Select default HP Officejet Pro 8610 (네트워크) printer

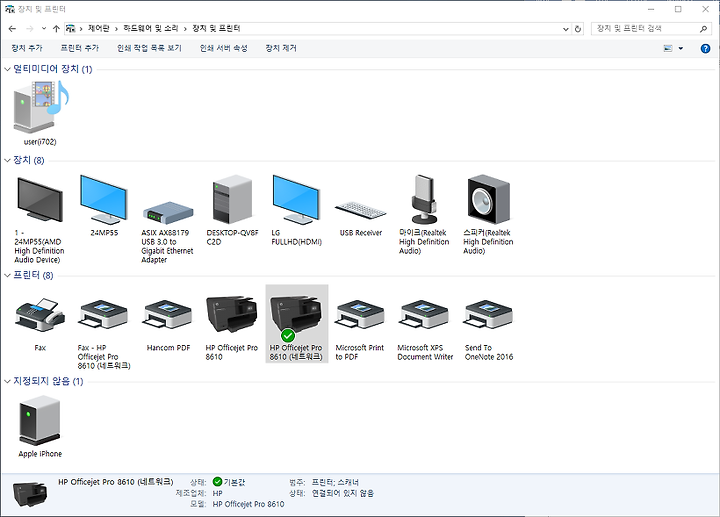coord(297,324)
